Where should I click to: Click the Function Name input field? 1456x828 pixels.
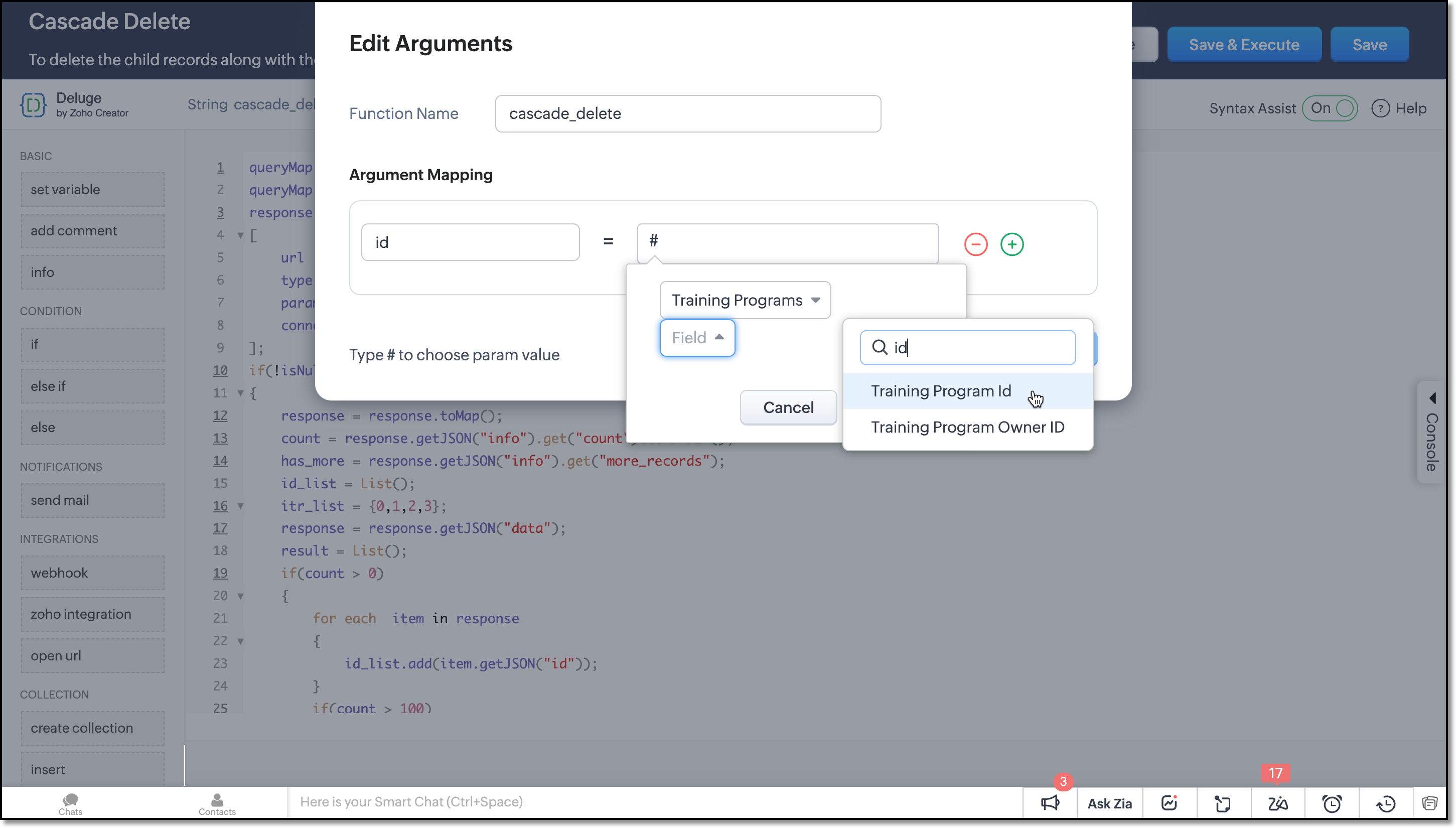(x=687, y=114)
